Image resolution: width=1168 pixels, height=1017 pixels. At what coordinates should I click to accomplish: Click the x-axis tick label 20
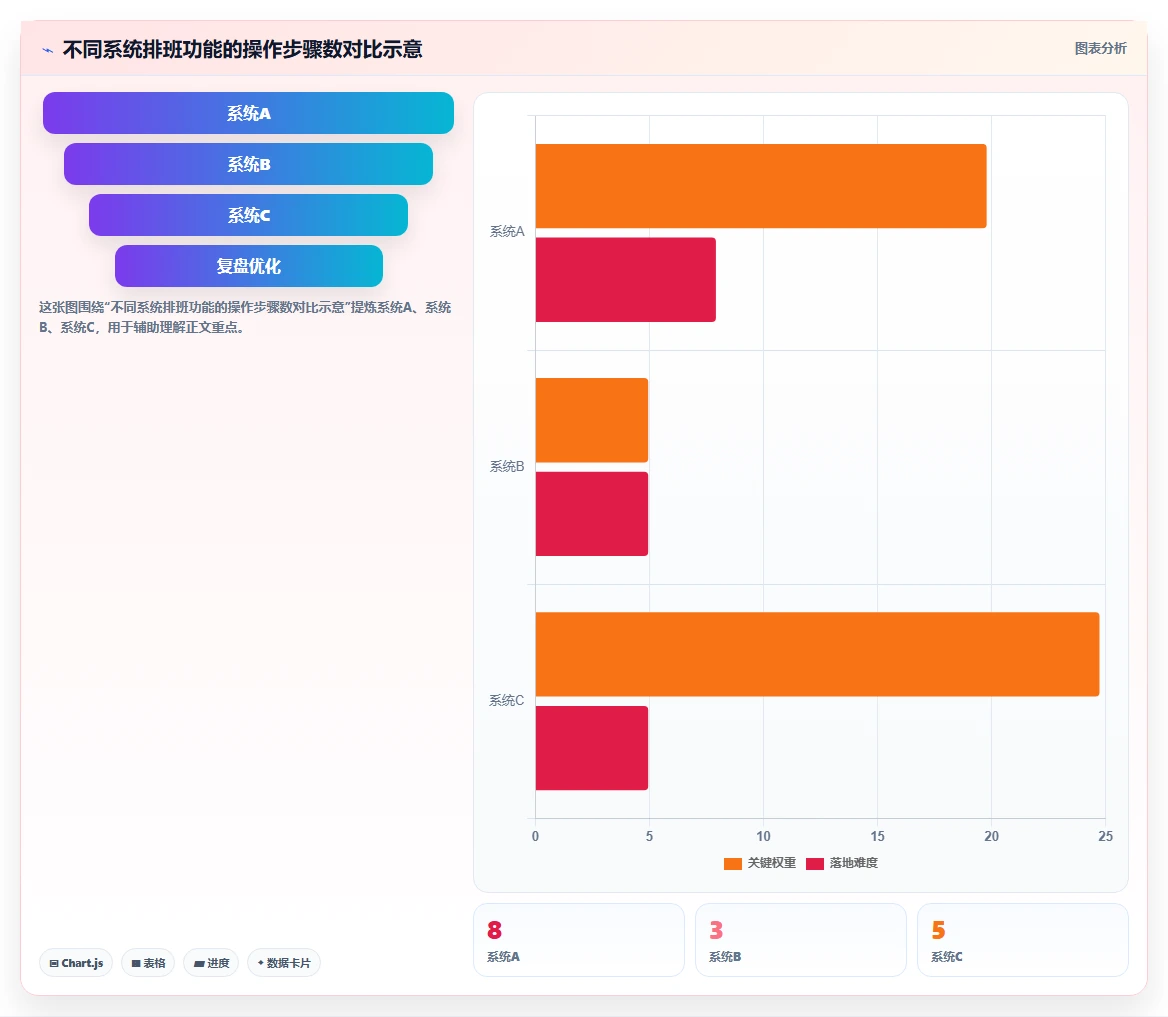(991, 836)
